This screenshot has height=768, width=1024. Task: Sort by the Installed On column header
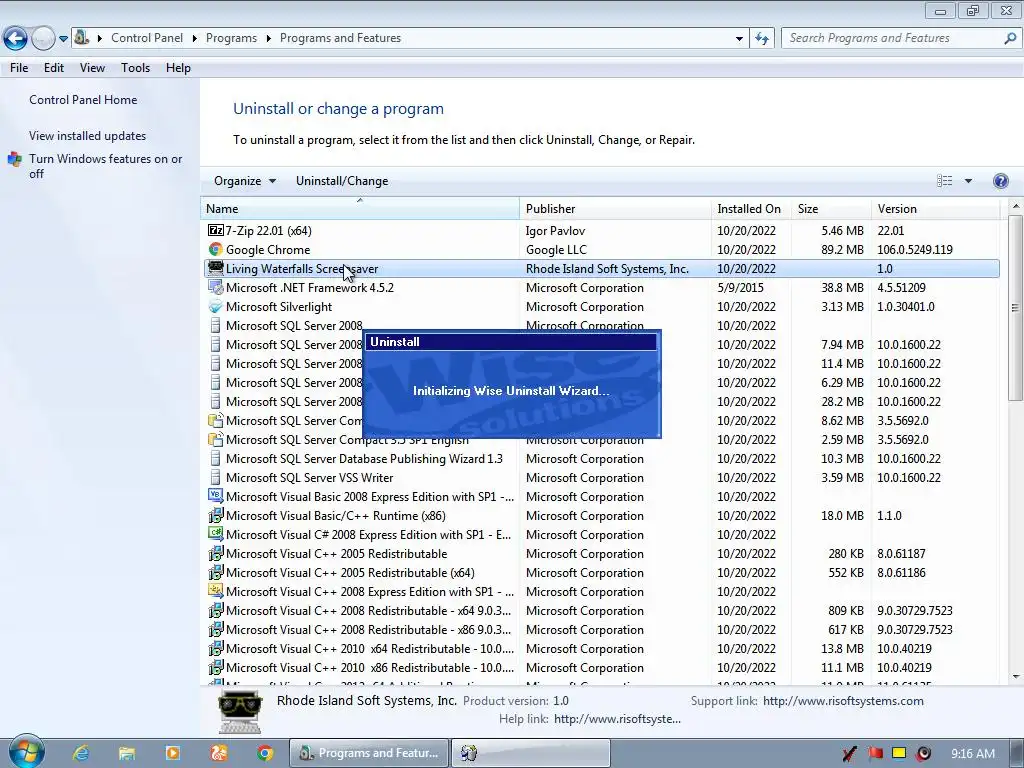(x=751, y=208)
